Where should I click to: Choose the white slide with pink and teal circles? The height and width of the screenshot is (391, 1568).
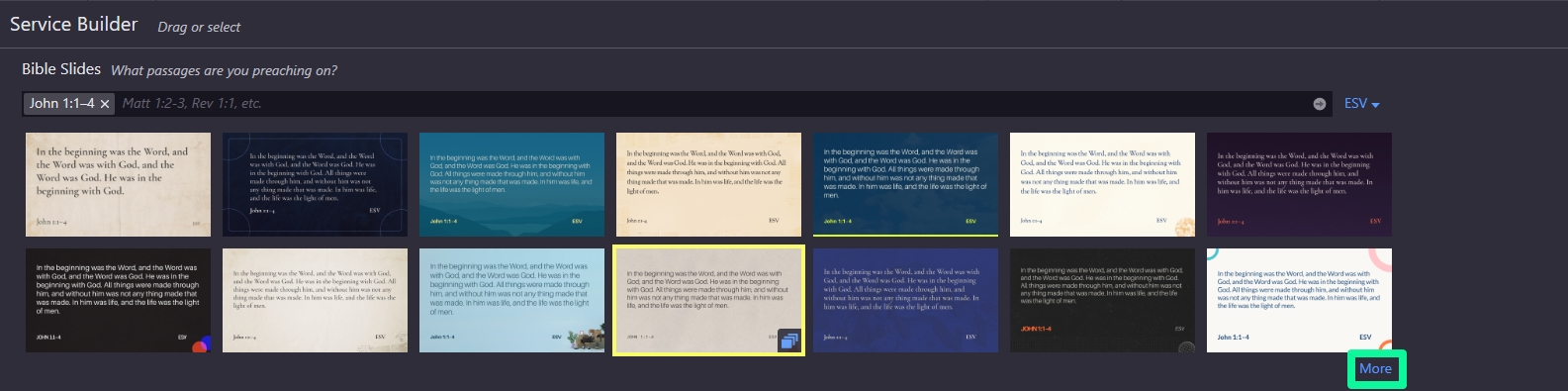pyautogui.click(x=1299, y=301)
